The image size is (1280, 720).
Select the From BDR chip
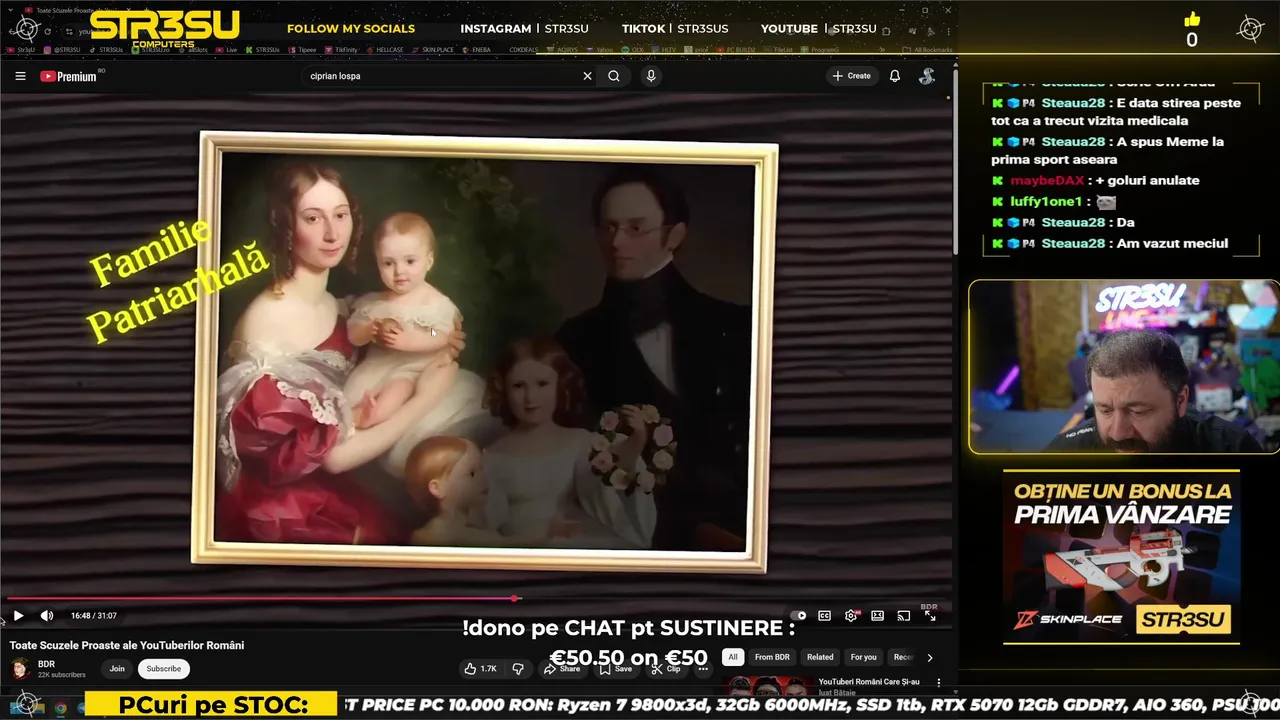[x=772, y=657]
